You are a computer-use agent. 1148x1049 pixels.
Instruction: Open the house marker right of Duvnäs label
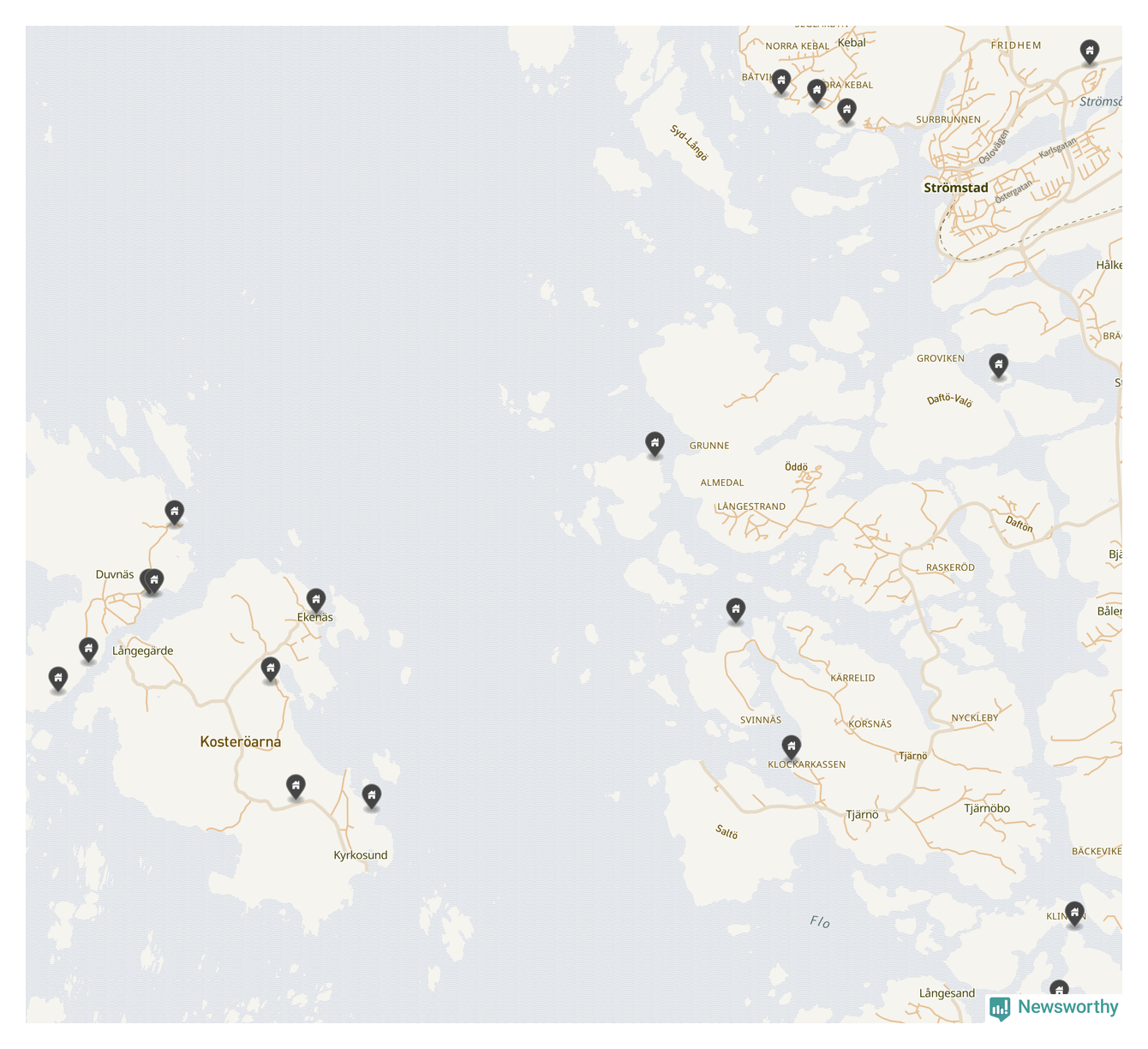click(x=153, y=581)
